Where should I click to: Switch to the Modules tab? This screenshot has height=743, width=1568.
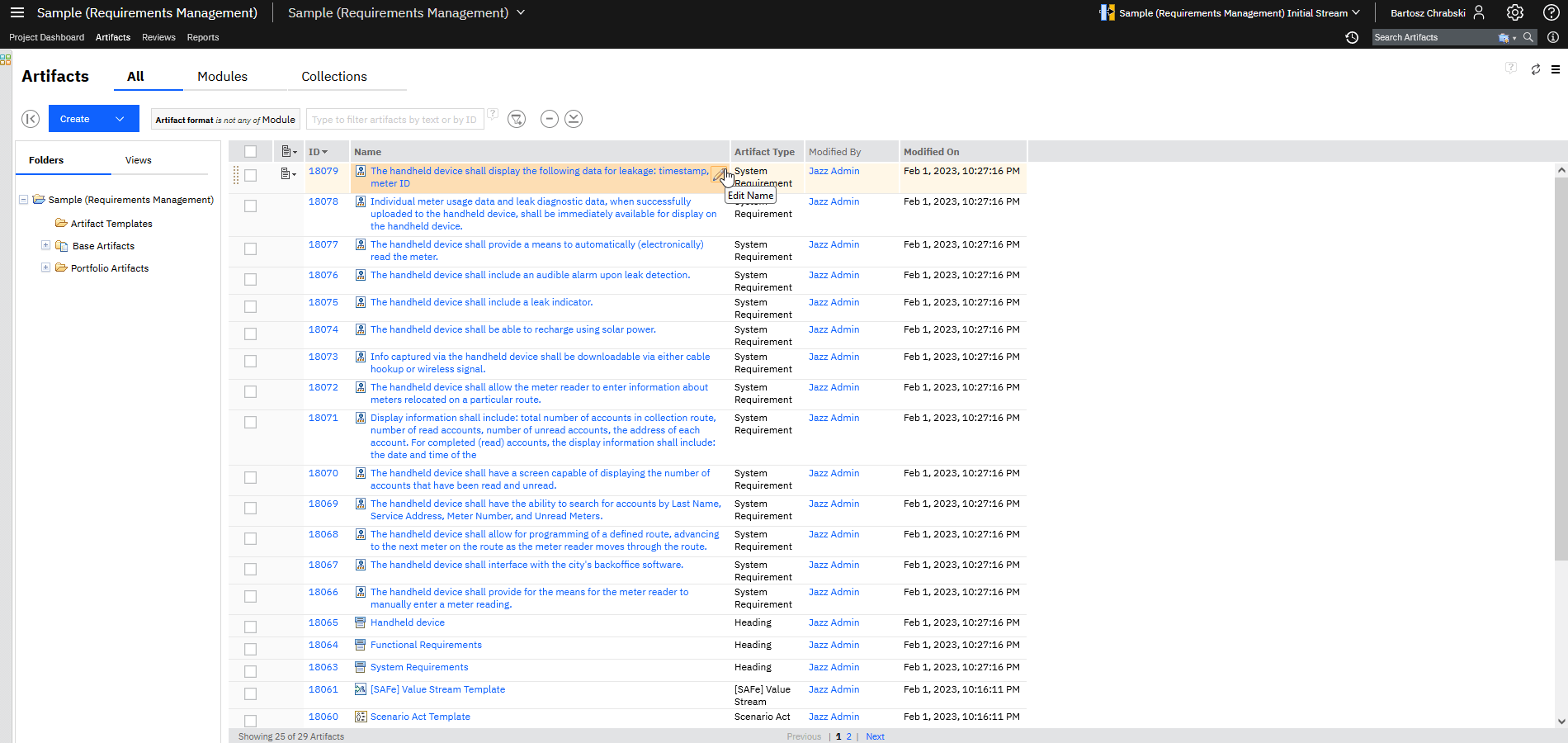pos(222,76)
